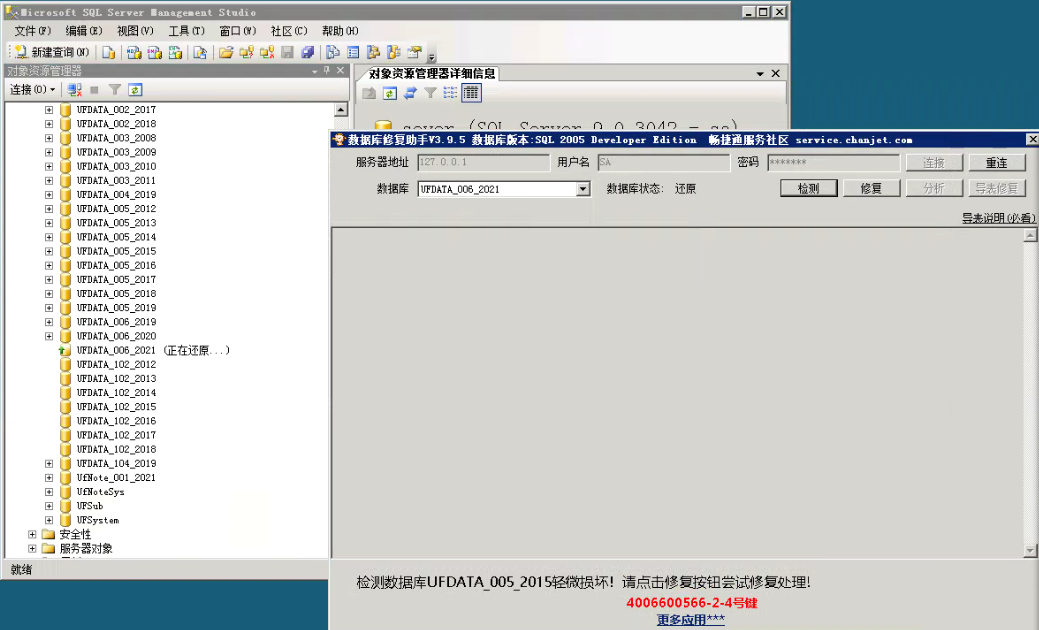
Task: Select the UfNote_001_2021 database
Action: pyautogui.click(x=116, y=478)
